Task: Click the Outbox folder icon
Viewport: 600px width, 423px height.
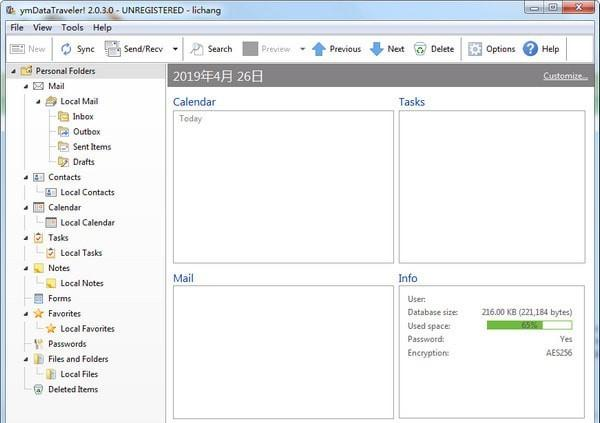Action: (x=63, y=132)
